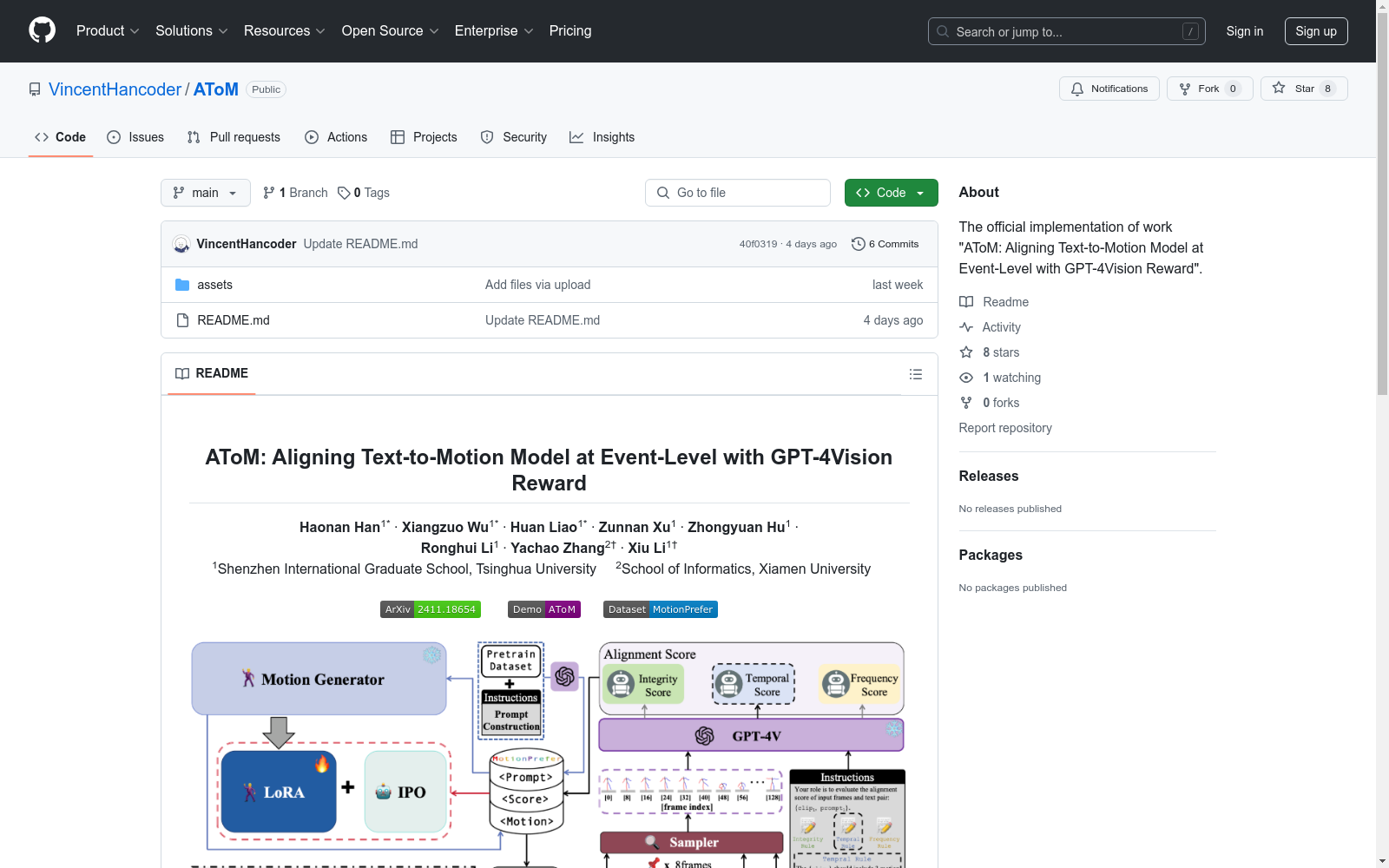Click the tag icon beside 0 Tags
This screenshot has height=868, width=1389.
tap(344, 193)
